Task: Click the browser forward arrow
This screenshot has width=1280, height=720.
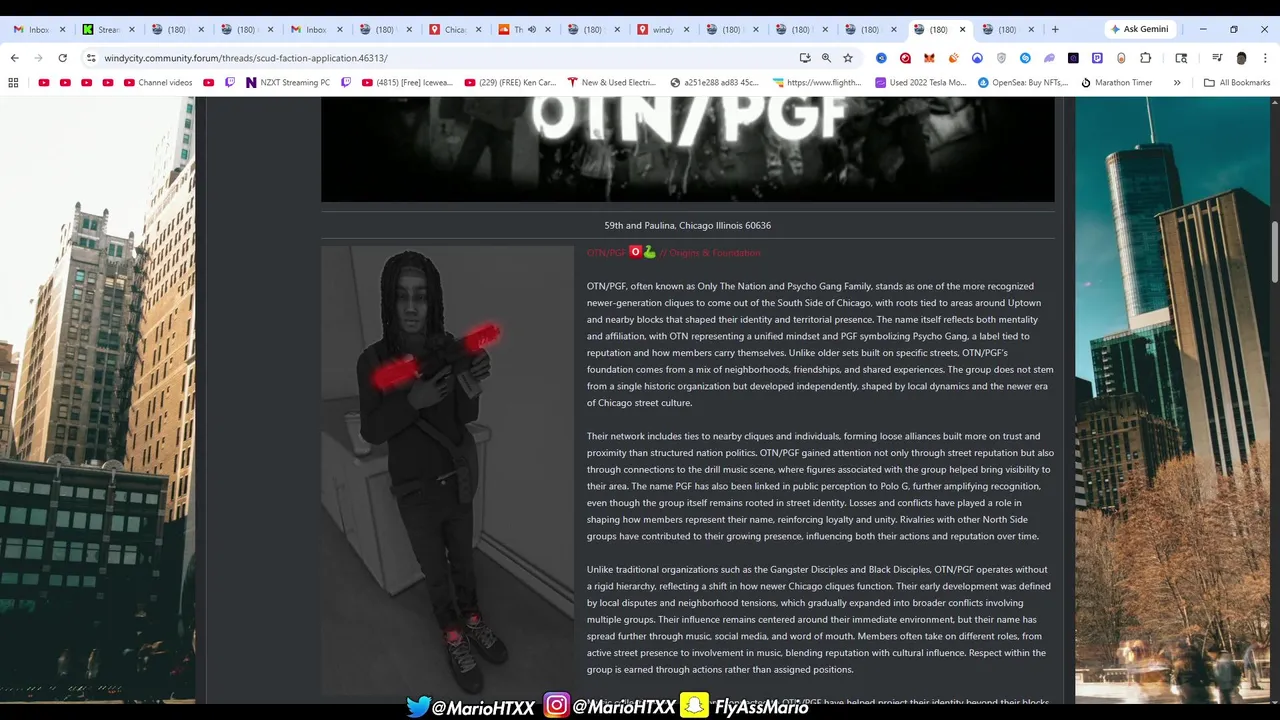Action: [x=38, y=58]
